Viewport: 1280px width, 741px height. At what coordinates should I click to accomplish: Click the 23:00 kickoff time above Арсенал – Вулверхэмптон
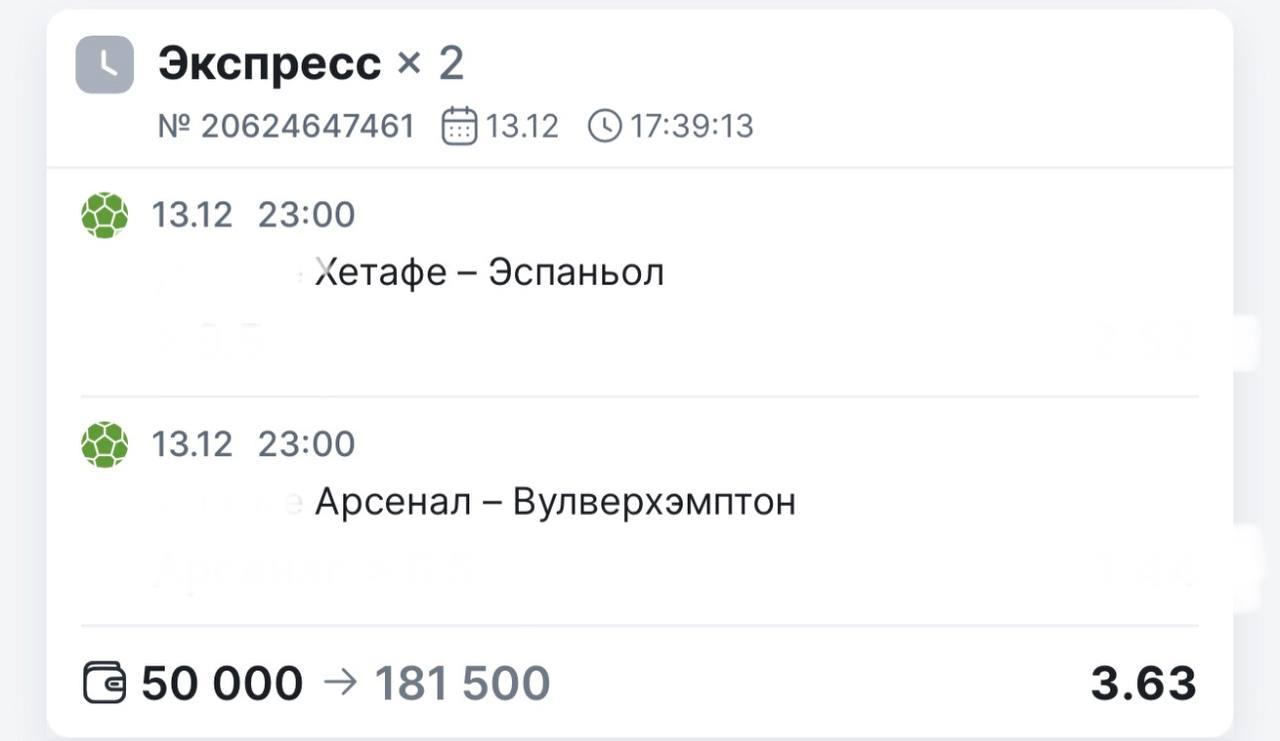pyautogui.click(x=306, y=444)
